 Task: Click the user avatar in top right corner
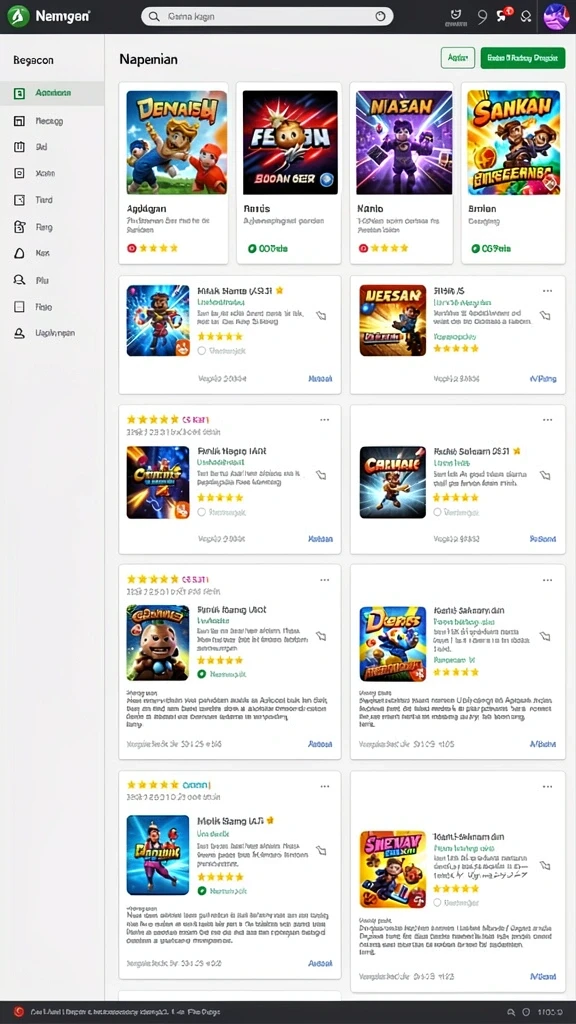[x=557, y=16]
